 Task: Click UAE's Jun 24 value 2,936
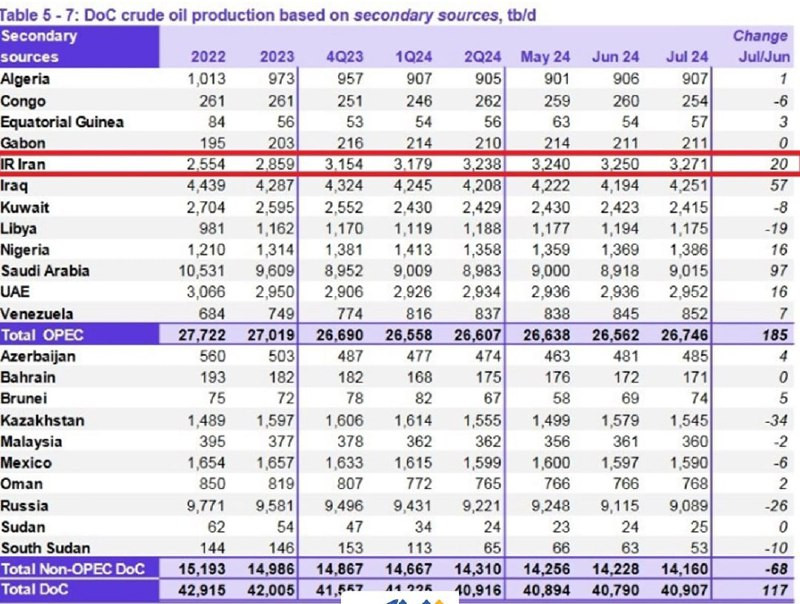point(619,291)
